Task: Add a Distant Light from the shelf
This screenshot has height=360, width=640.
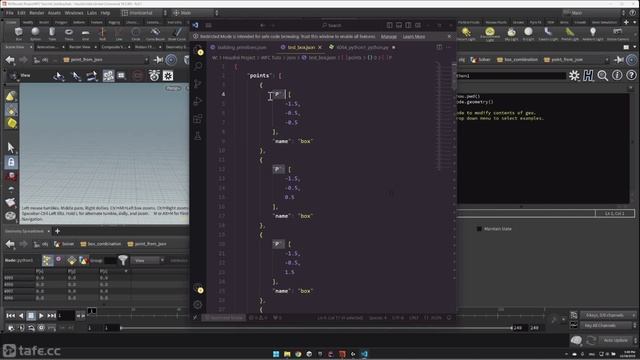Action: [466, 33]
